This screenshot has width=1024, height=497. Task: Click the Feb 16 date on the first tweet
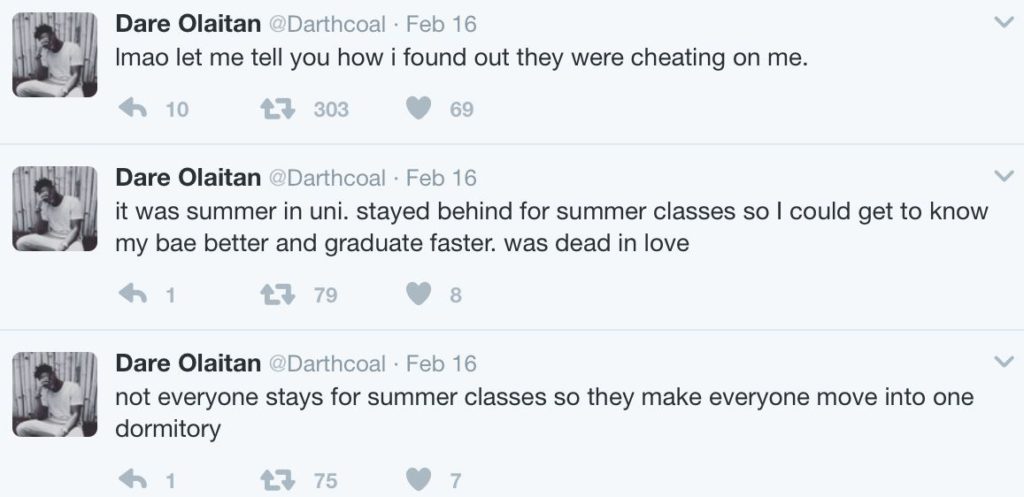[x=441, y=23]
